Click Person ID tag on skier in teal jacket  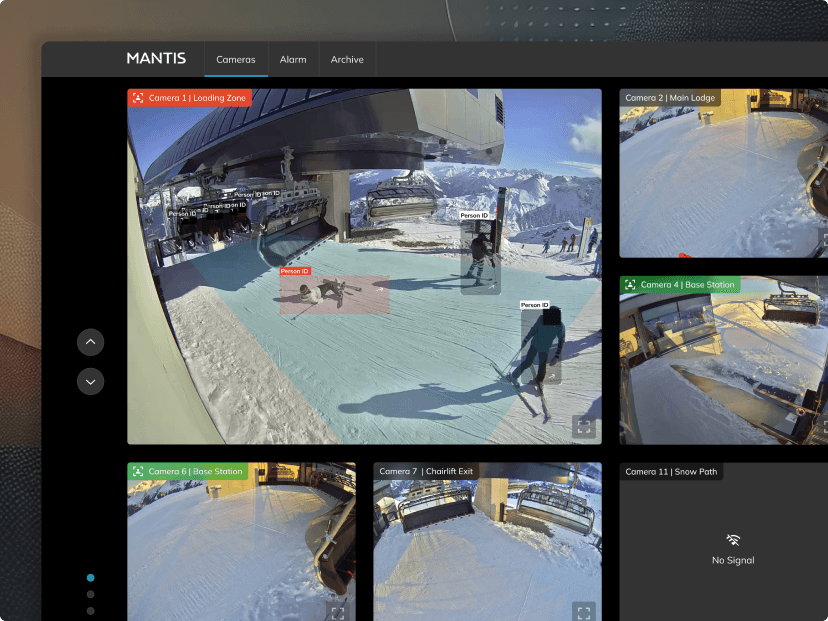point(534,305)
